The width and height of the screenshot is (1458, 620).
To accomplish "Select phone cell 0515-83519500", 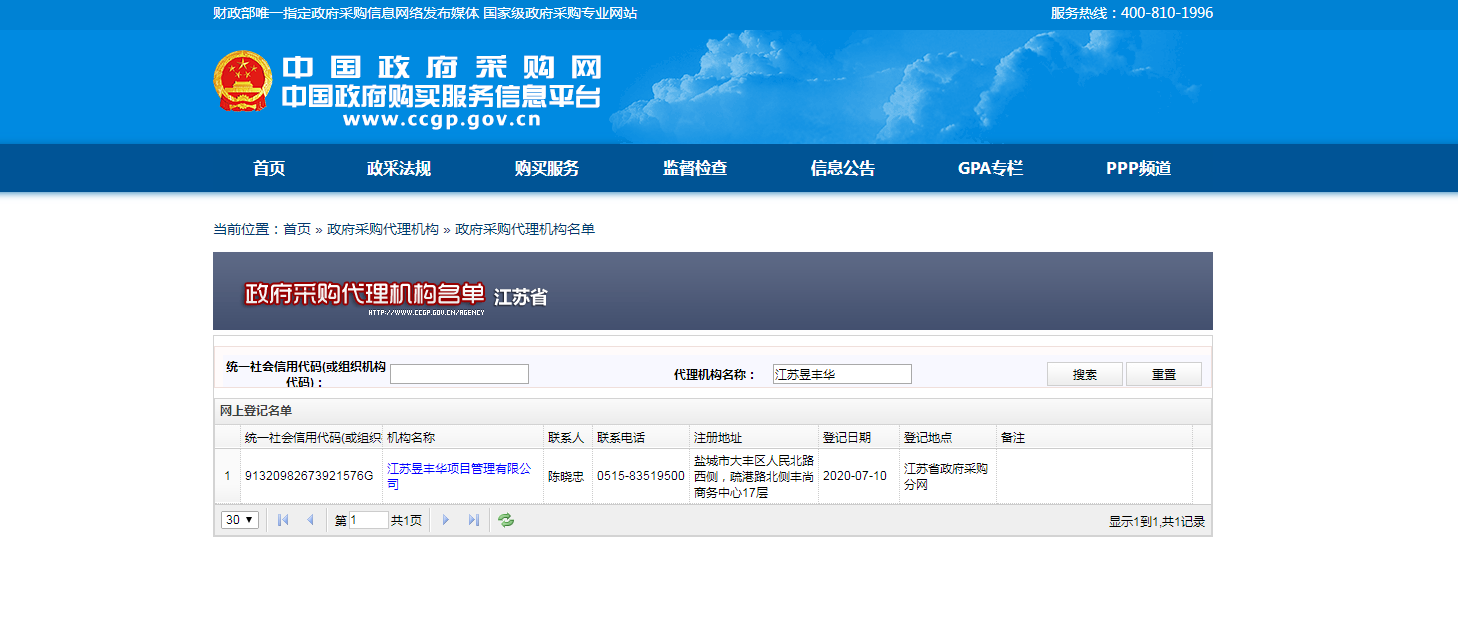I will [641, 476].
